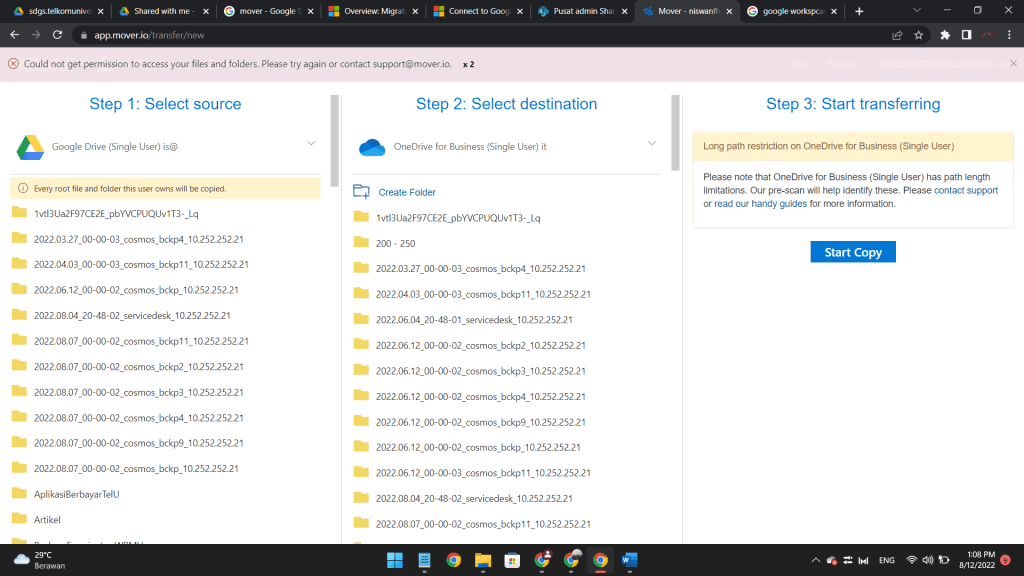Switch to the google workspace tab
This screenshot has height=576, width=1024.
pos(792,11)
